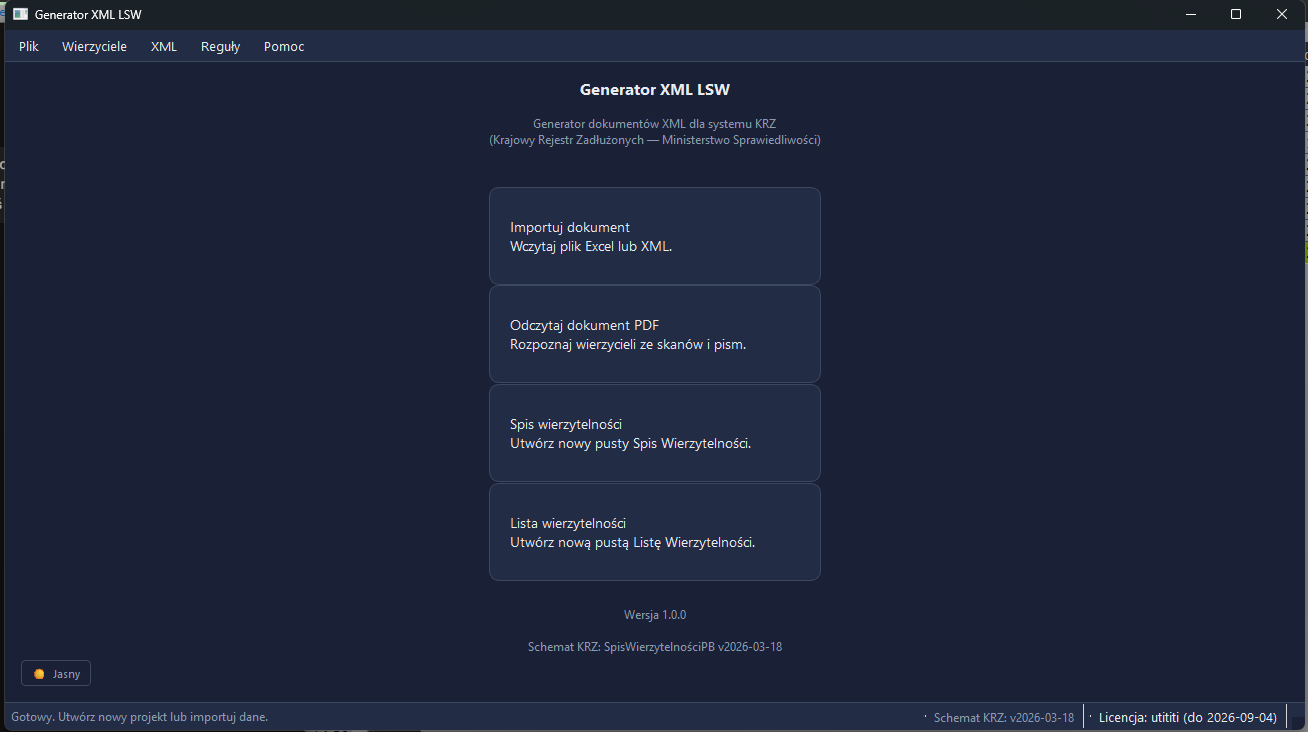
Task: Open the Plik menu
Action: [29, 46]
